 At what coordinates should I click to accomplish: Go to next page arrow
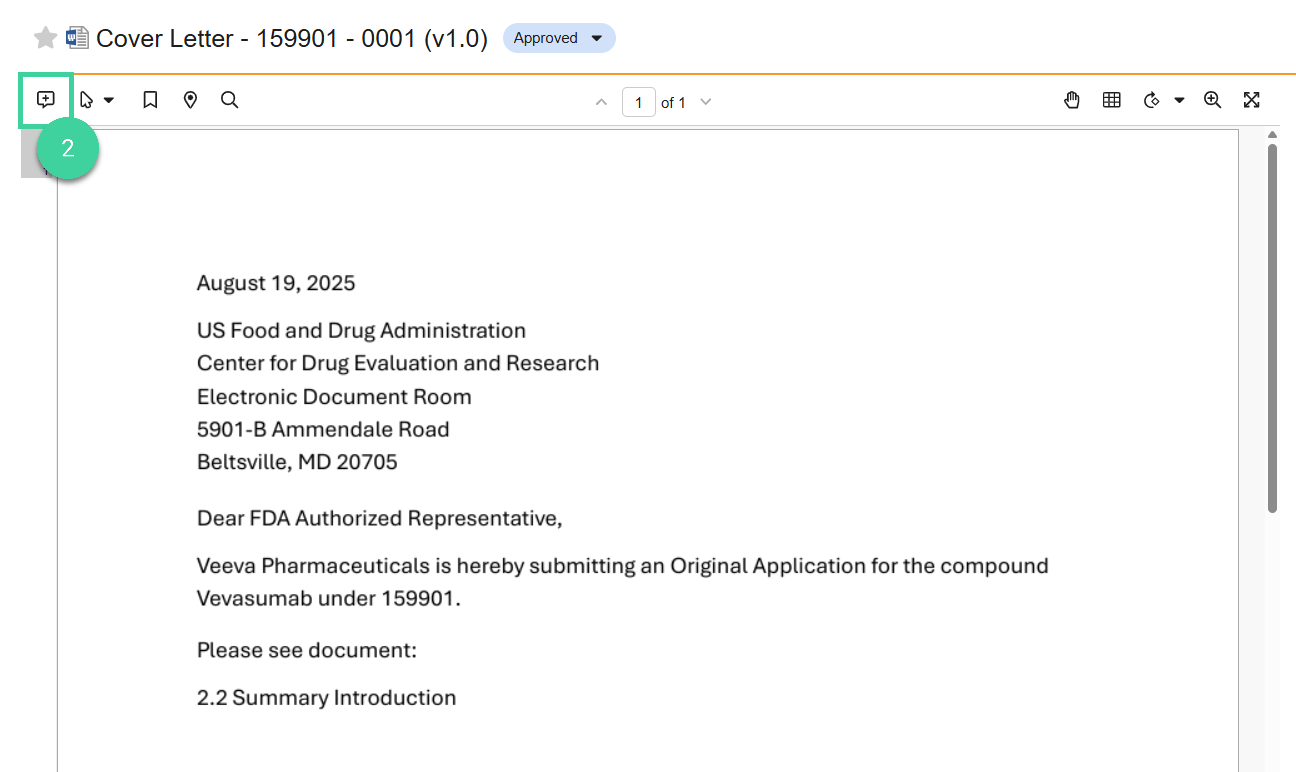click(x=706, y=102)
